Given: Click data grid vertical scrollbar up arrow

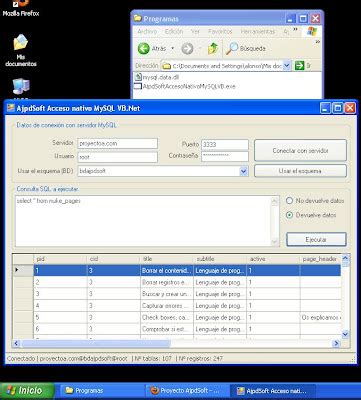Looking at the screenshot, I should coord(345,258).
